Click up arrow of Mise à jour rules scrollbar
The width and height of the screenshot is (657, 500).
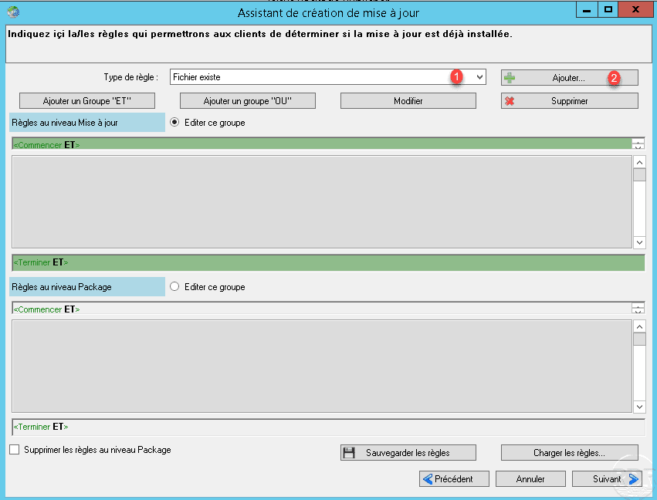pyautogui.click(x=639, y=162)
